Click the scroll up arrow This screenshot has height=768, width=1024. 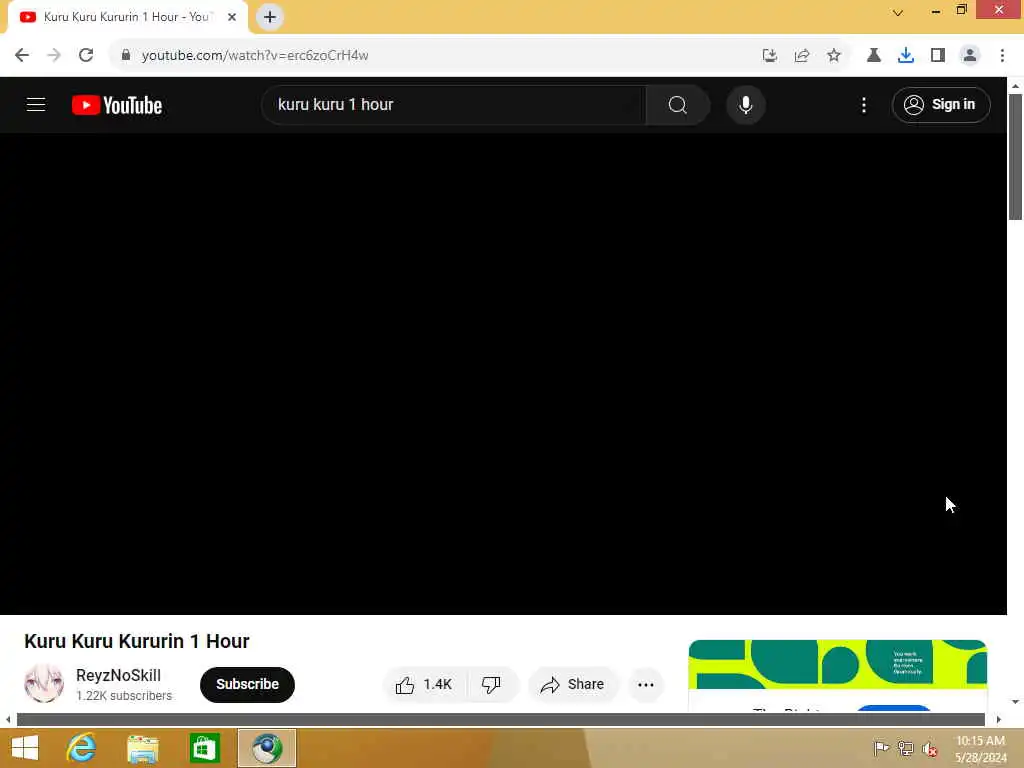coord(1015,86)
